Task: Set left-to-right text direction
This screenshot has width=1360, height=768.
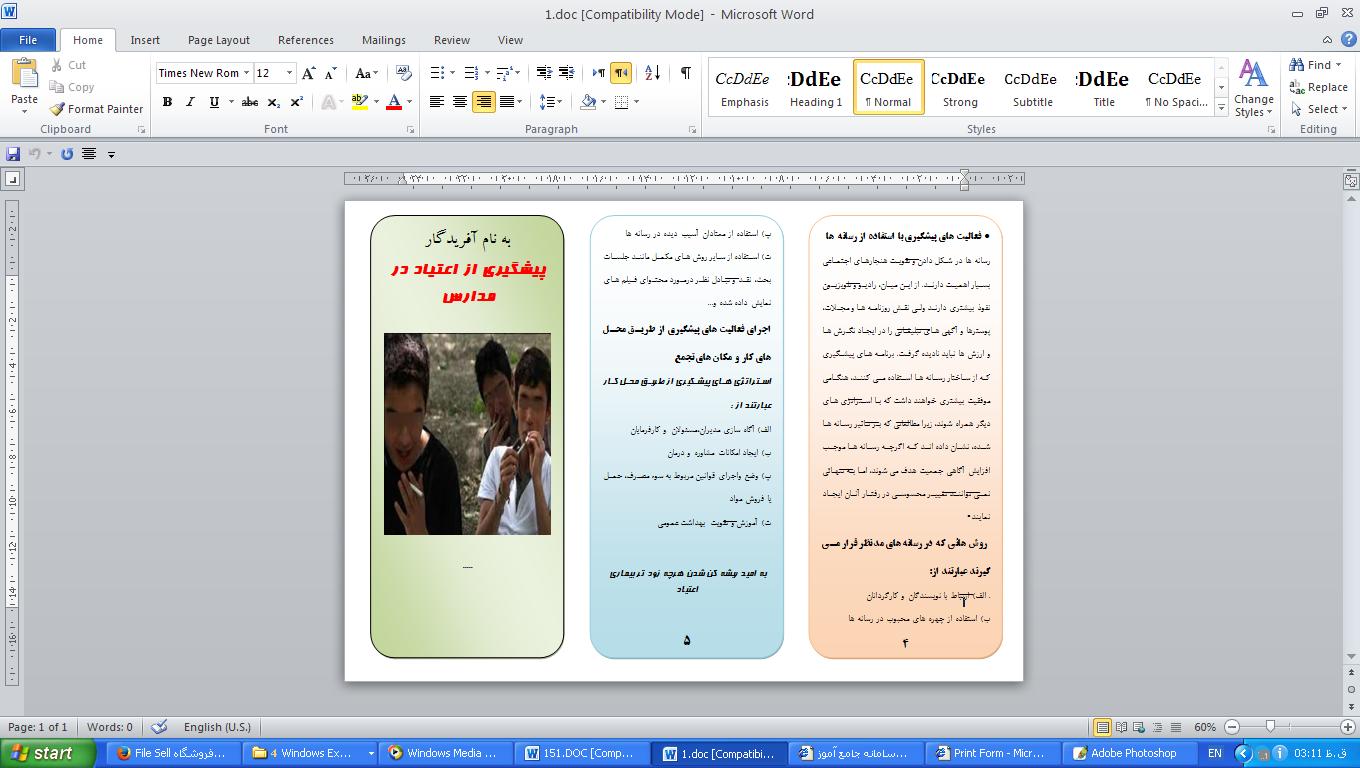Action: tap(599, 73)
